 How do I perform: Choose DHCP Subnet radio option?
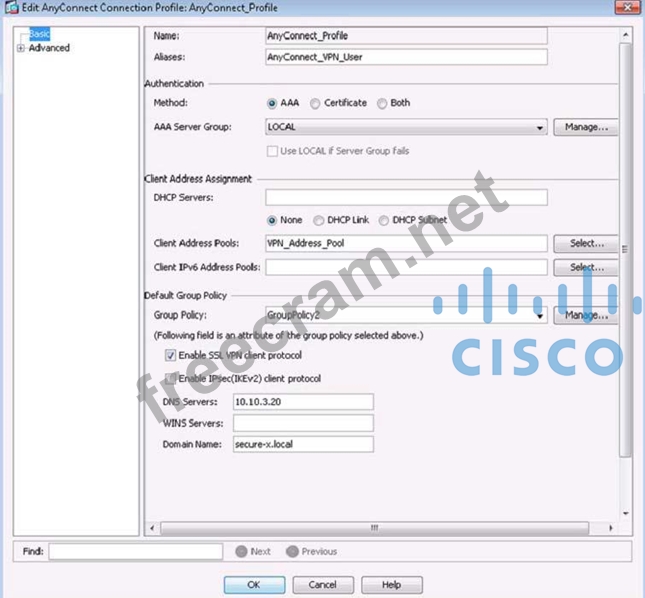(x=383, y=220)
